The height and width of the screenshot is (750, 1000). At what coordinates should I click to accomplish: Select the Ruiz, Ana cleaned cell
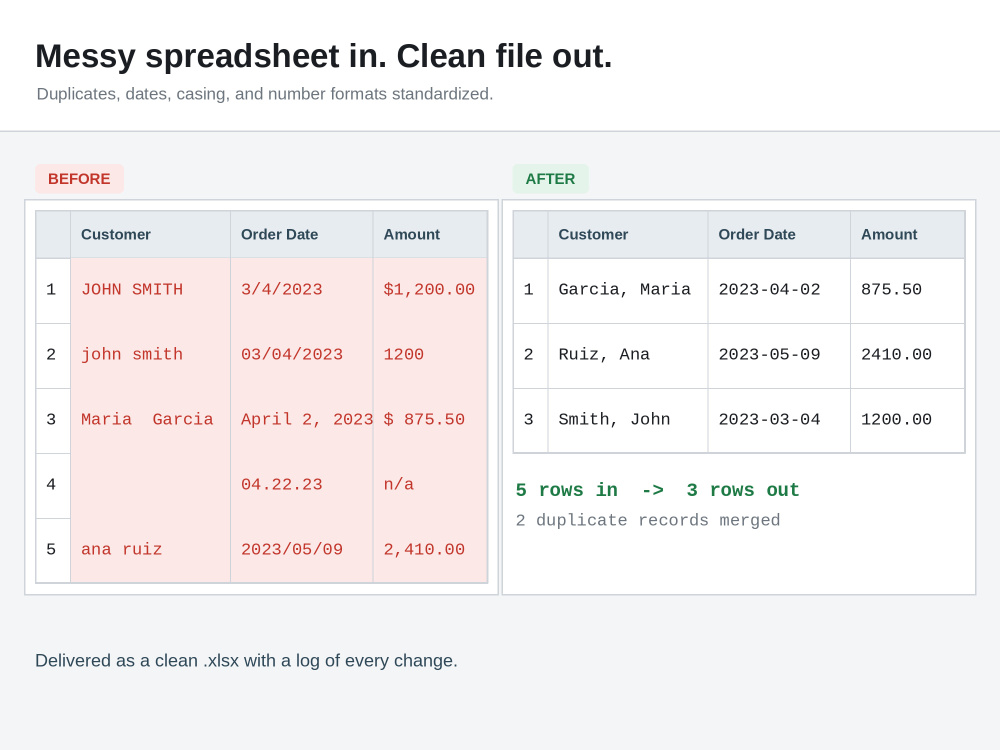(x=628, y=355)
